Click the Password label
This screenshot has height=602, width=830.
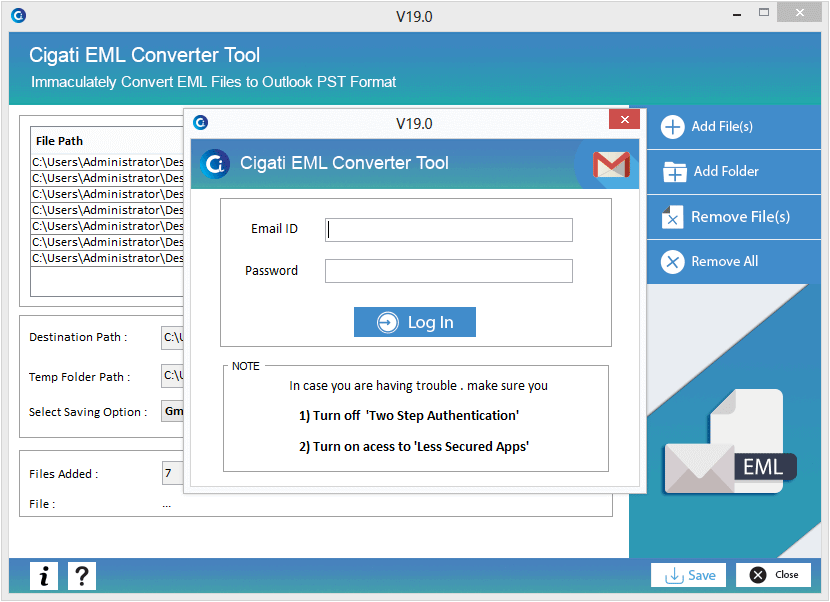click(271, 271)
